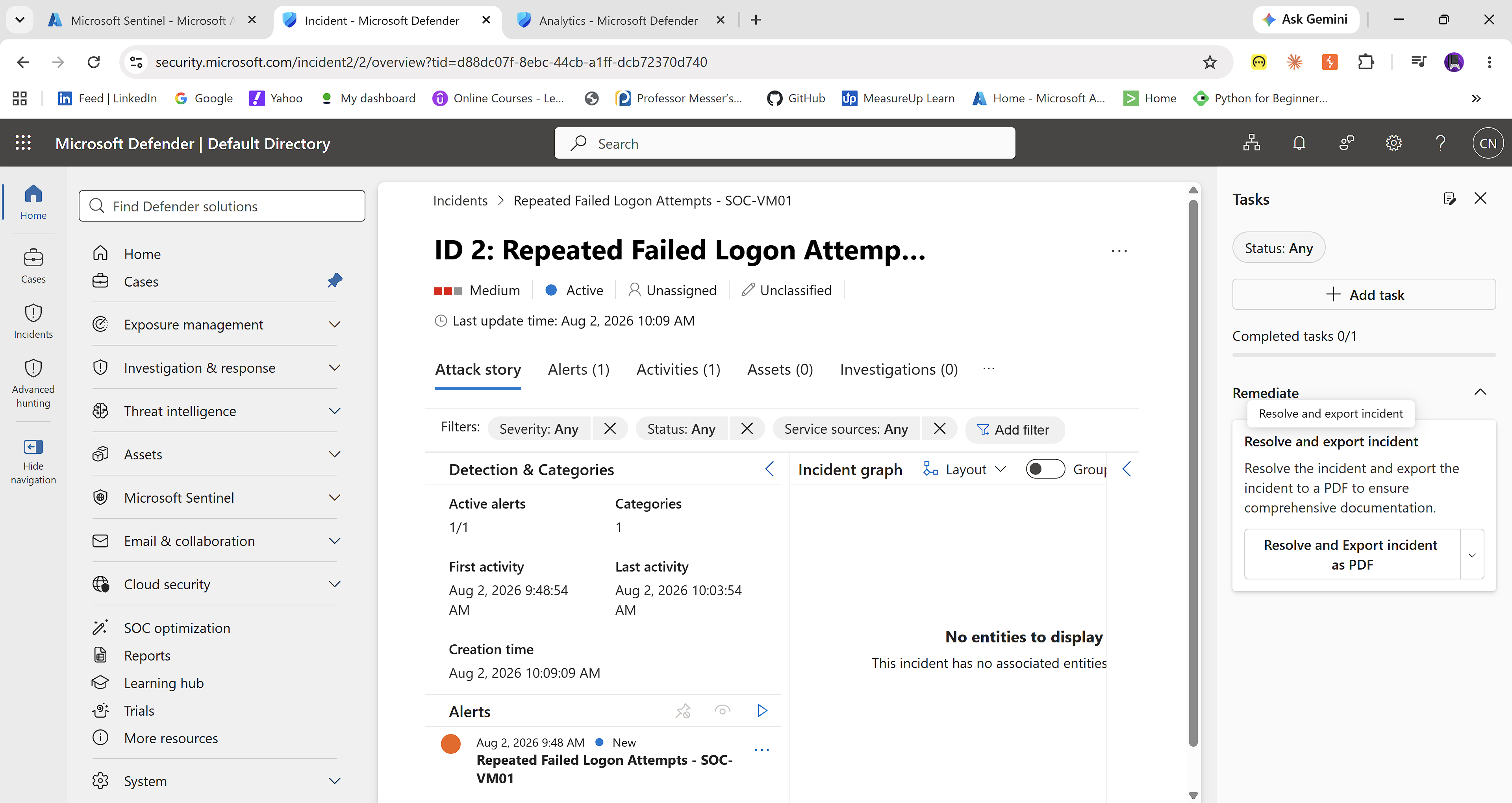Open the tasks notes icon in Tasks panel
The height and width of the screenshot is (803, 1512).
pyautogui.click(x=1449, y=198)
